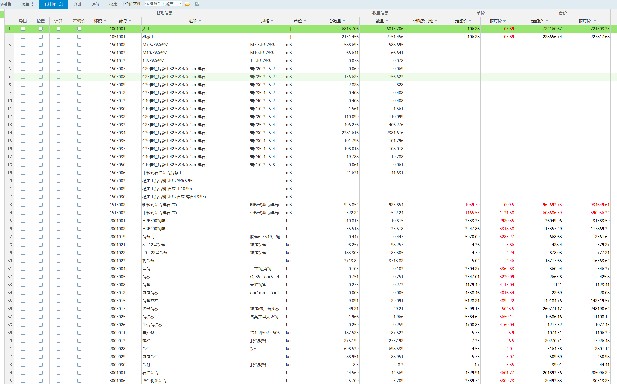Tick first checkbox in row 2
Screen dimensions: 617x384
(x=23, y=37)
